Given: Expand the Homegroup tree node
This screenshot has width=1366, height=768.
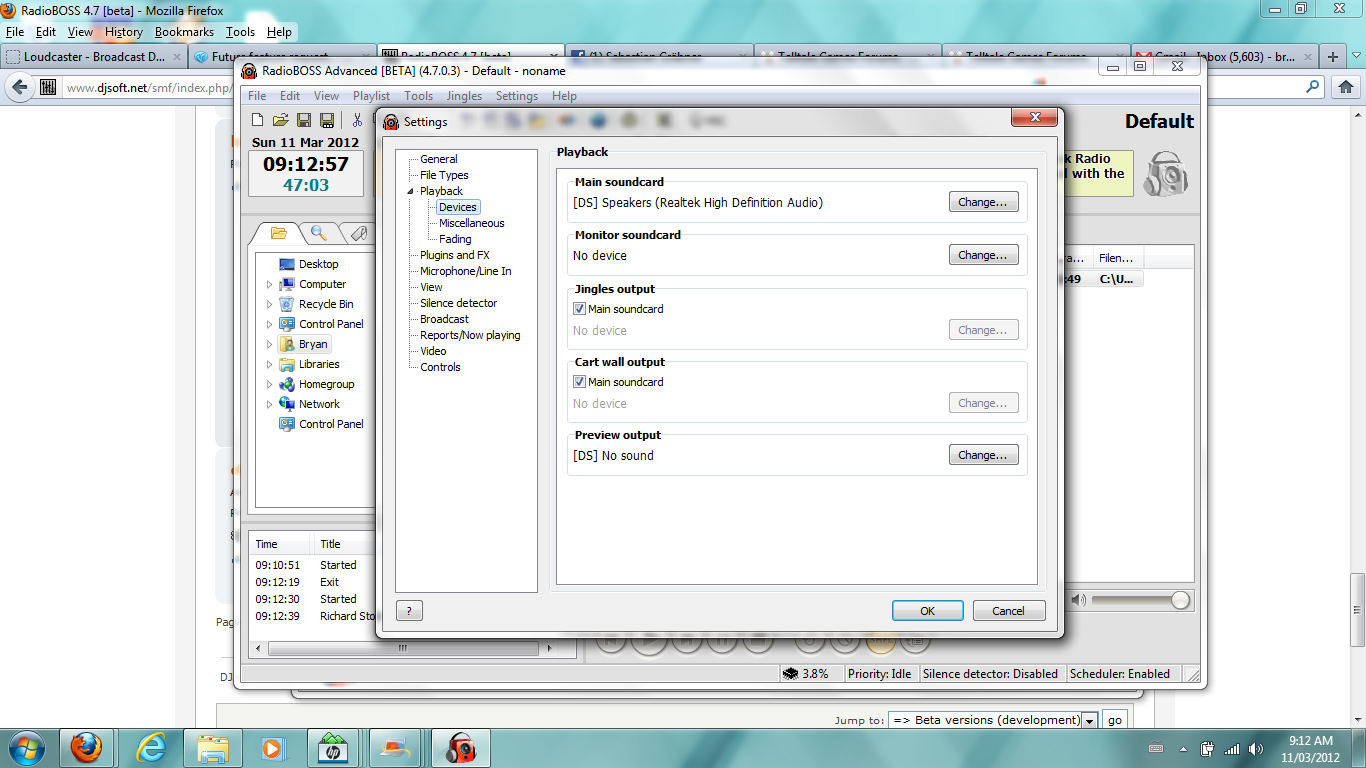Looking at the screenshot, I should tap(269, 384).
